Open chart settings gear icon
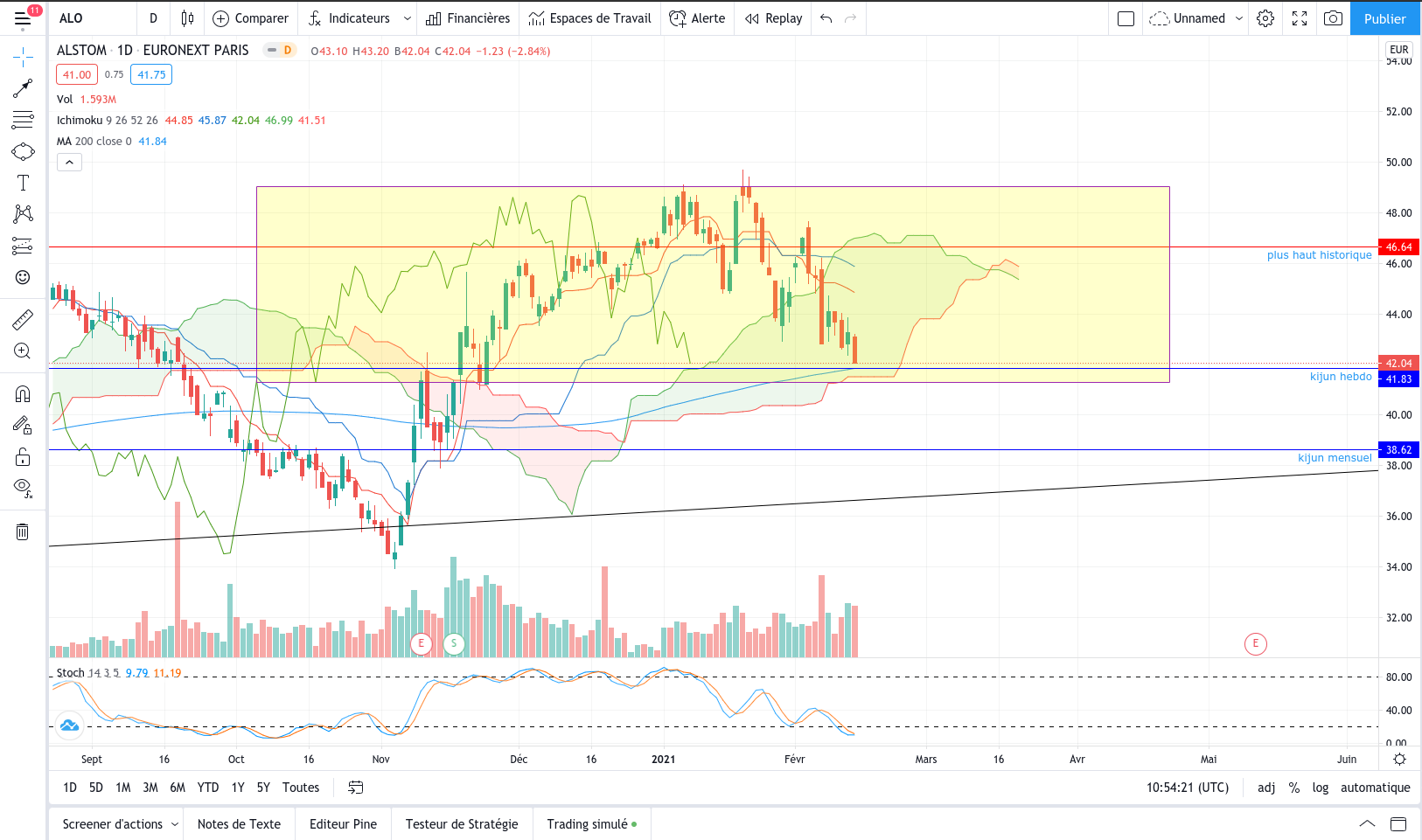 (x=1265, y=18)
